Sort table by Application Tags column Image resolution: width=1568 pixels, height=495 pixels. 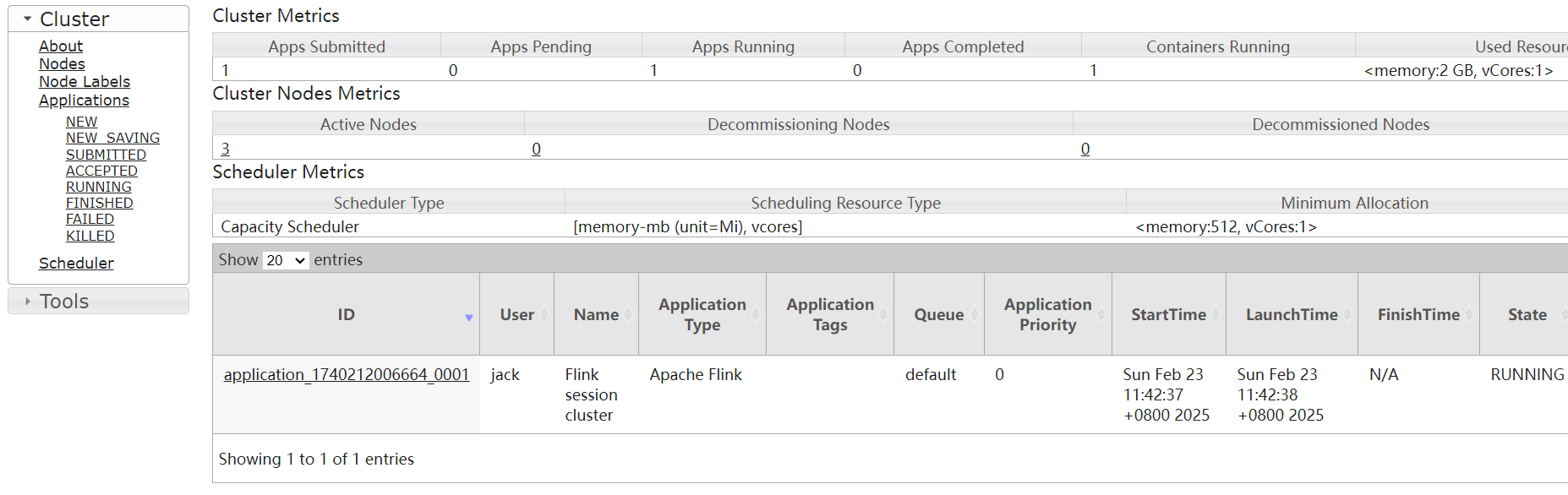(x=830, y=314)
